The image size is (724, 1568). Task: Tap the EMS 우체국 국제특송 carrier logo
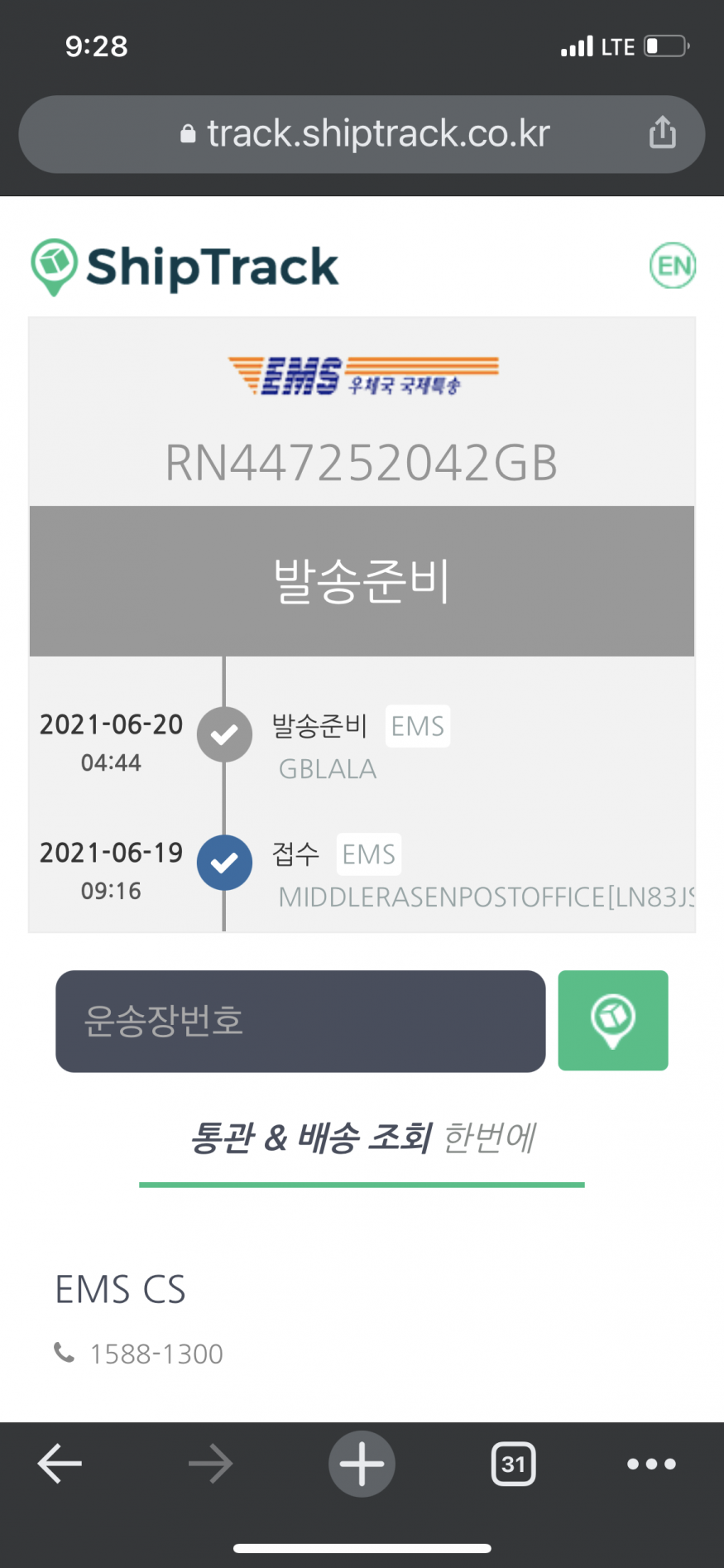(362, 377)
